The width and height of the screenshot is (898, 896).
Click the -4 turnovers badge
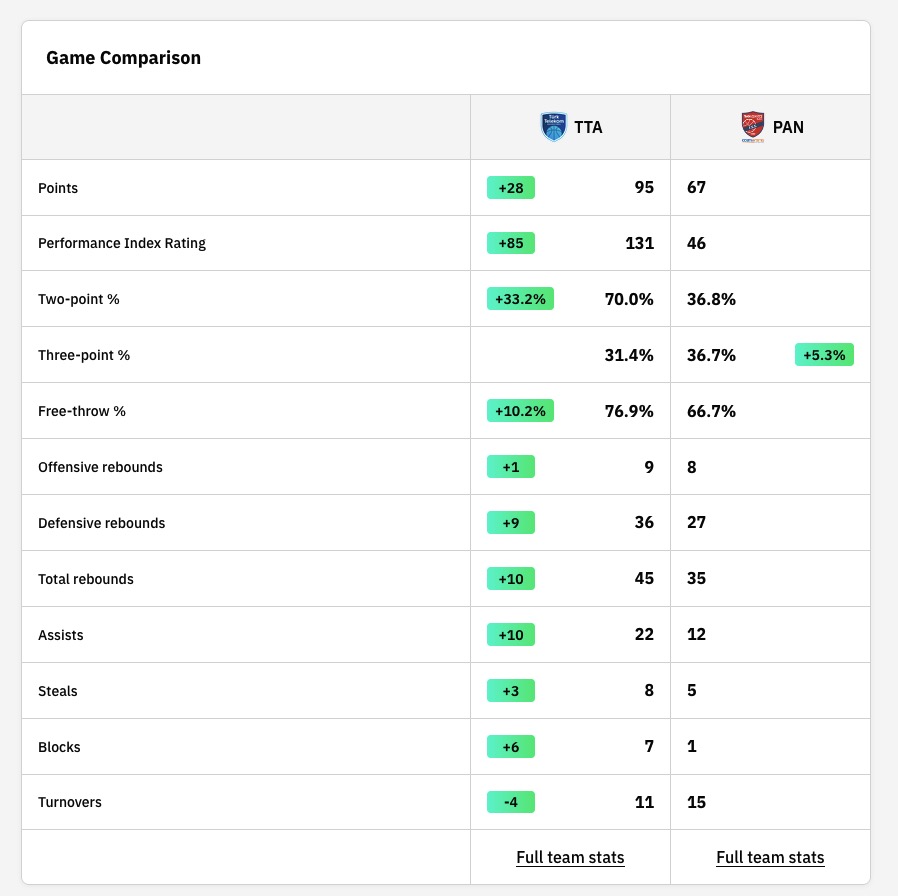[511, 802]
